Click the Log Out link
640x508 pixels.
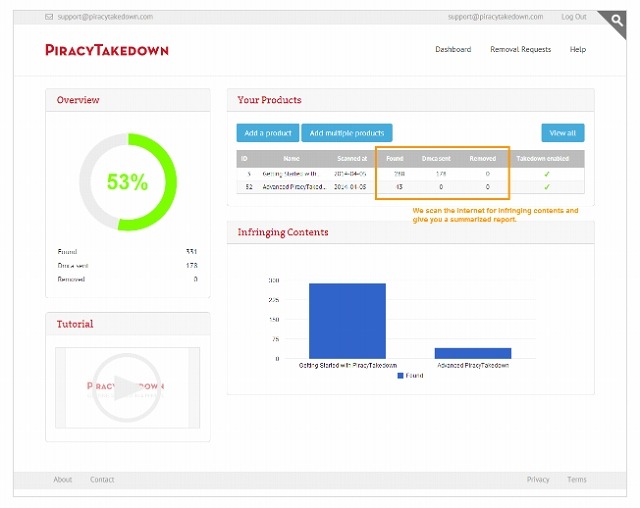coord(574,17)
